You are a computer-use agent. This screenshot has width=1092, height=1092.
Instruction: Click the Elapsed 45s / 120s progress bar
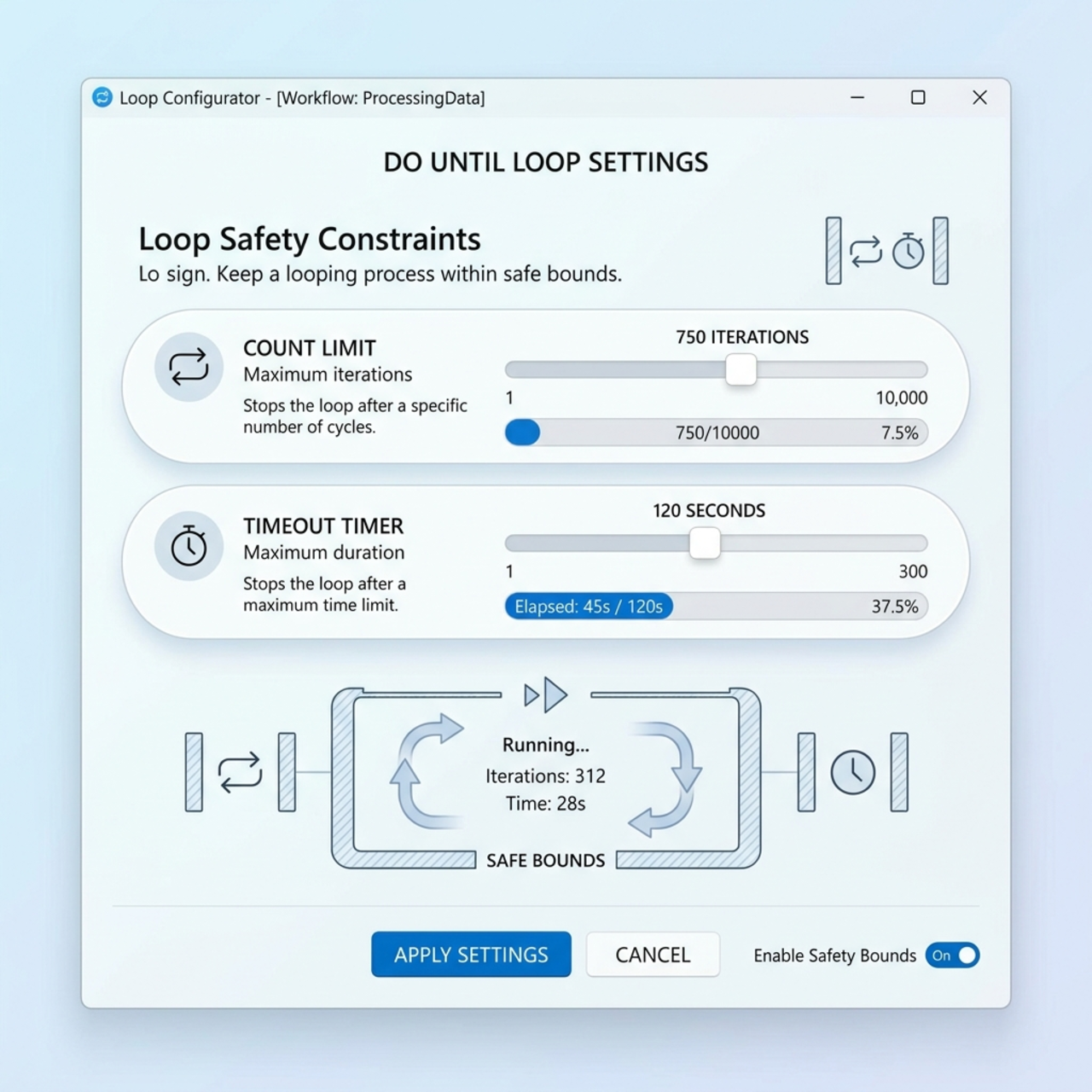717,607
